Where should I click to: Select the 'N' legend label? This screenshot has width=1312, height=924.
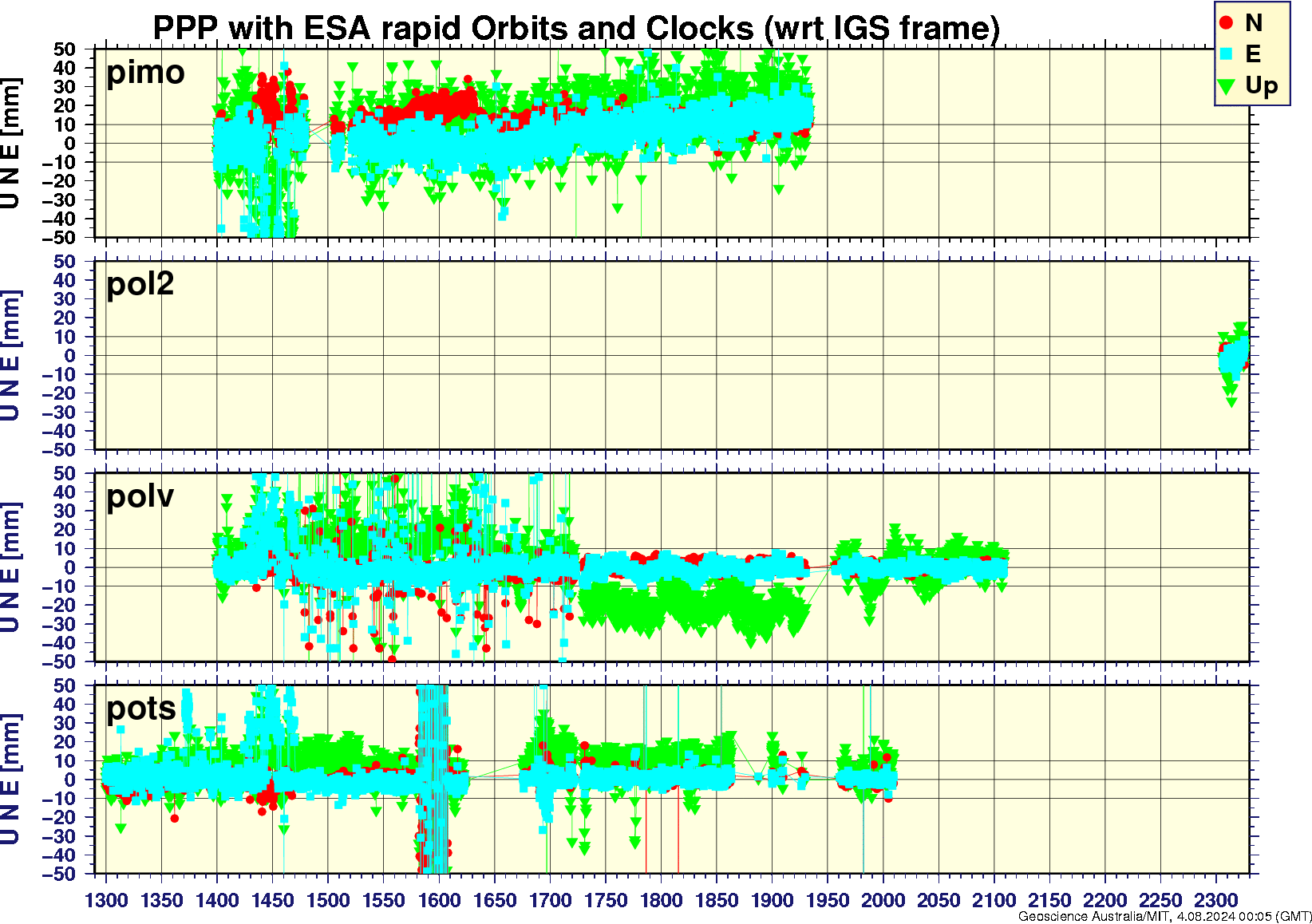1254,23
